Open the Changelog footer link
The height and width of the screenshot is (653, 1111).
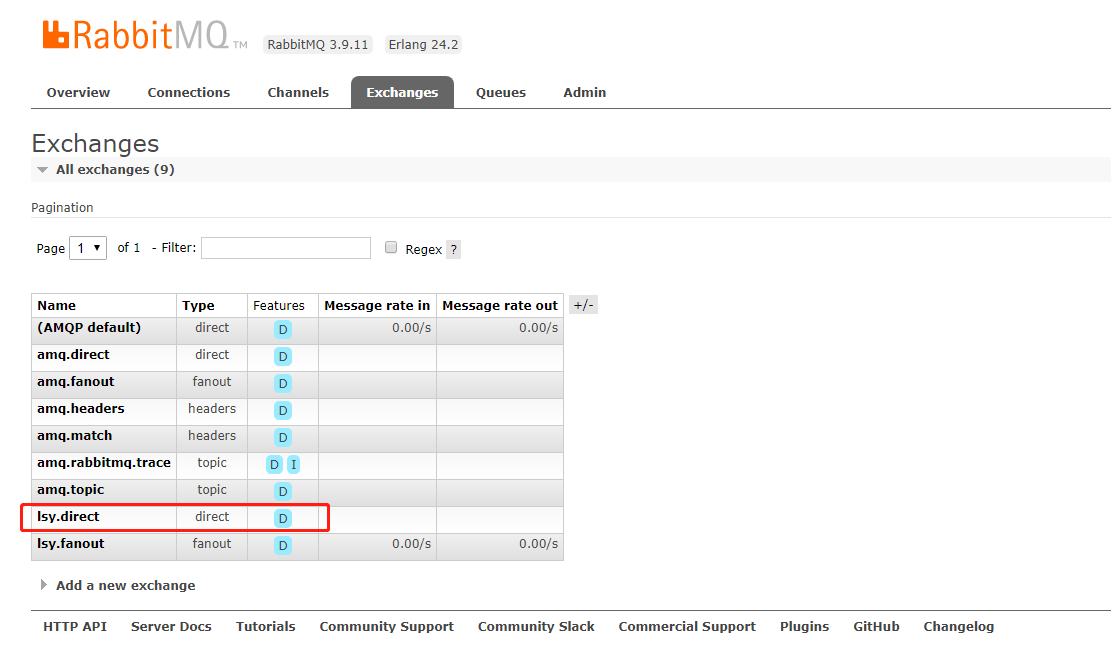958,626
